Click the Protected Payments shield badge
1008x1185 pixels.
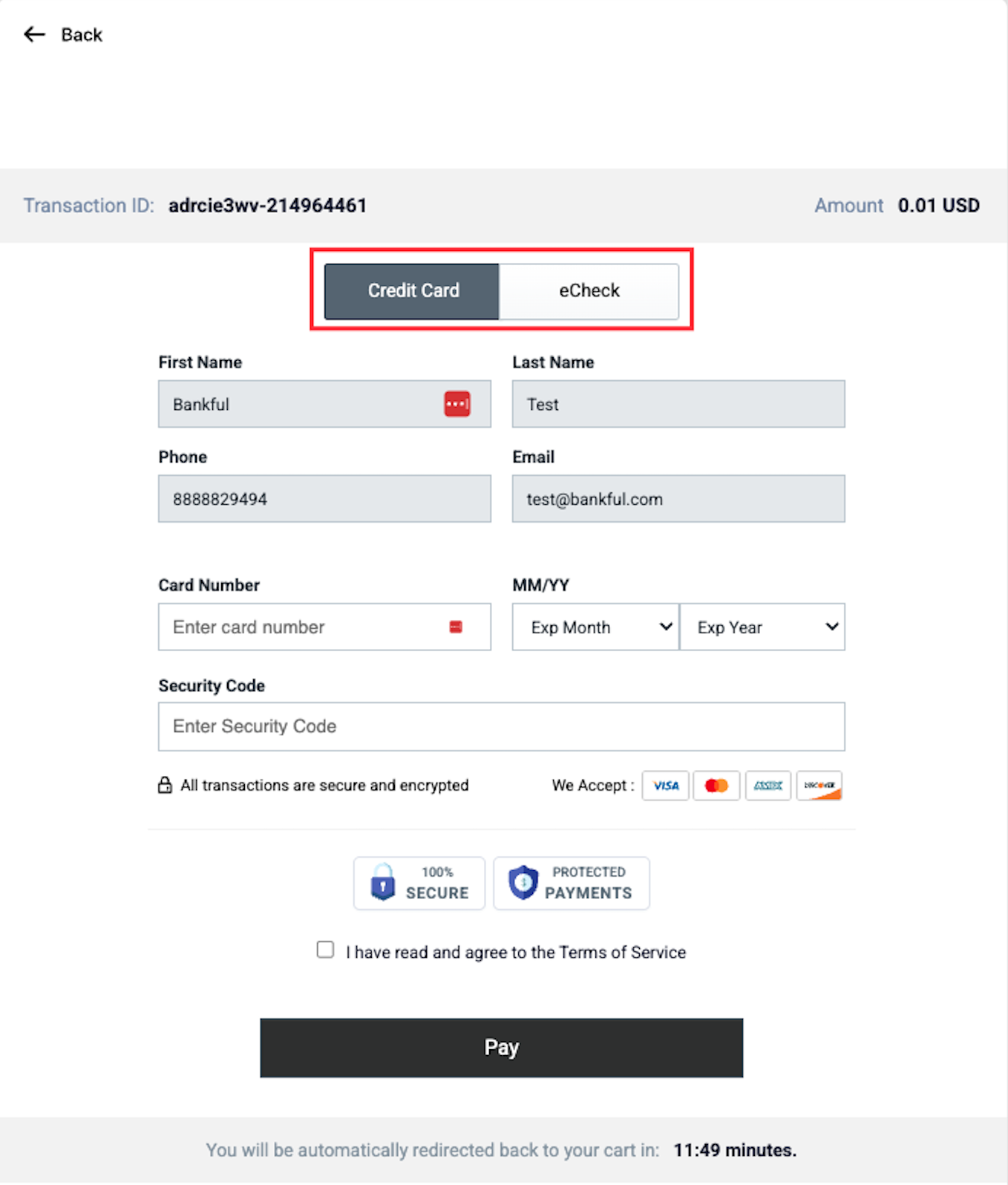[572, 883]
